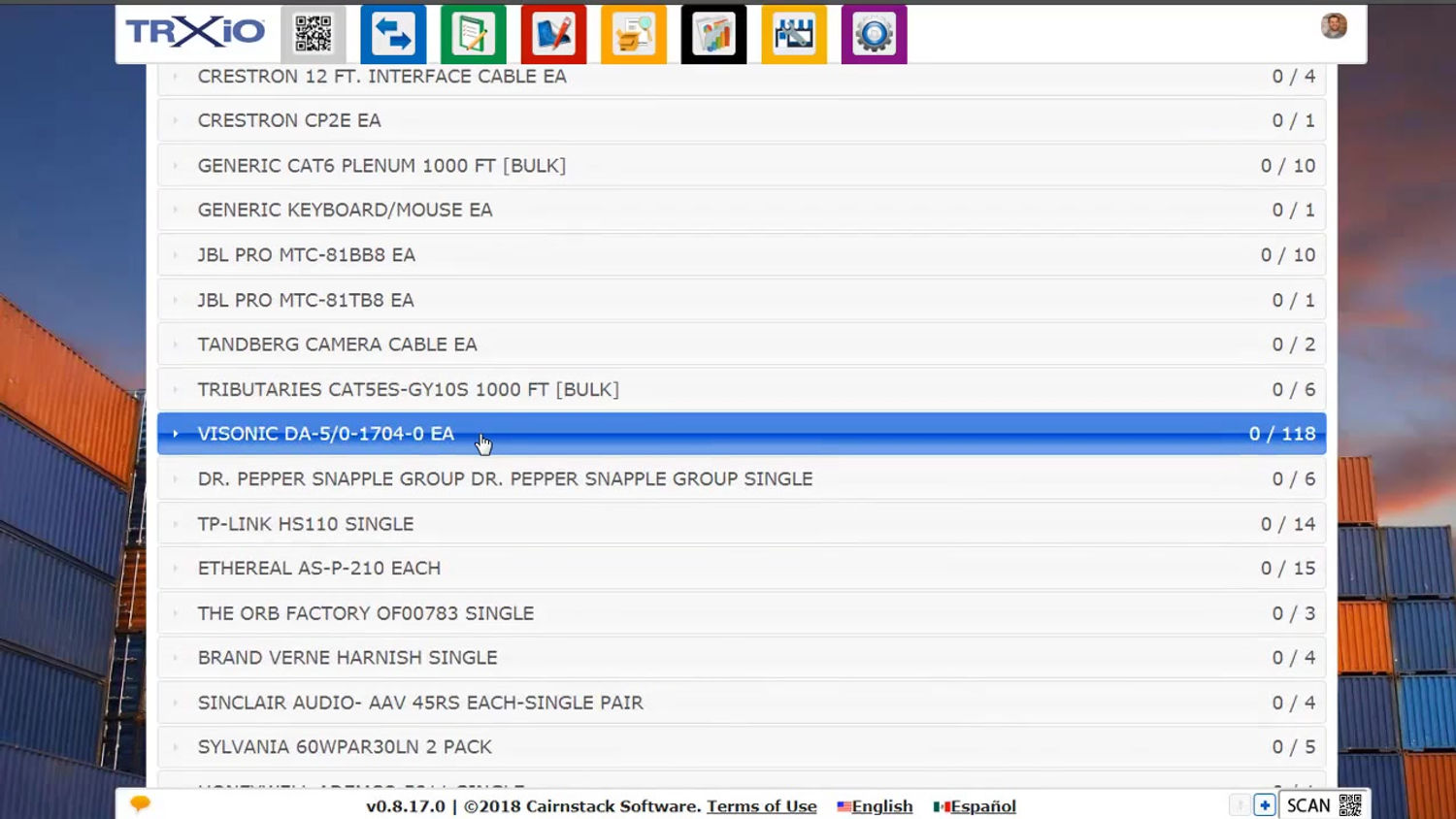
Task: Open the black reports chart icon
Action: tap(713, 34)
